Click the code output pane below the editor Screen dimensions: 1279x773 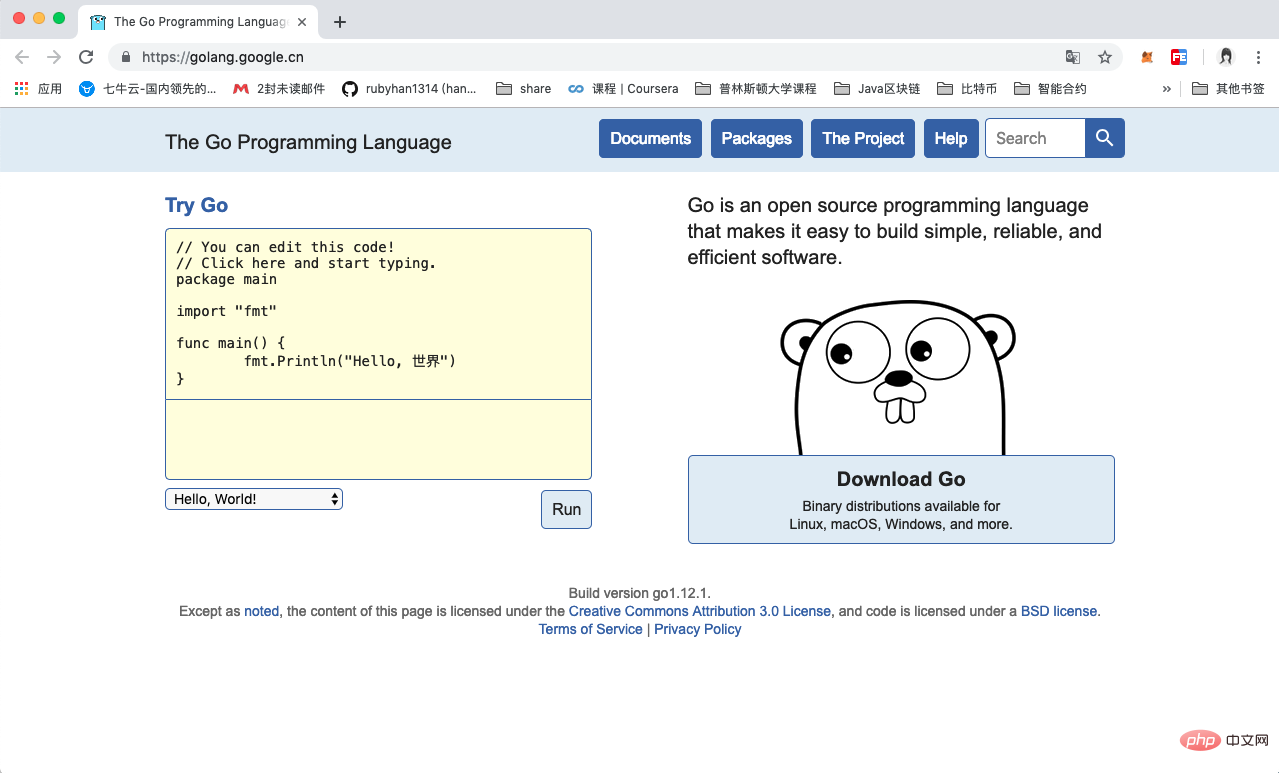pos(378,440)
